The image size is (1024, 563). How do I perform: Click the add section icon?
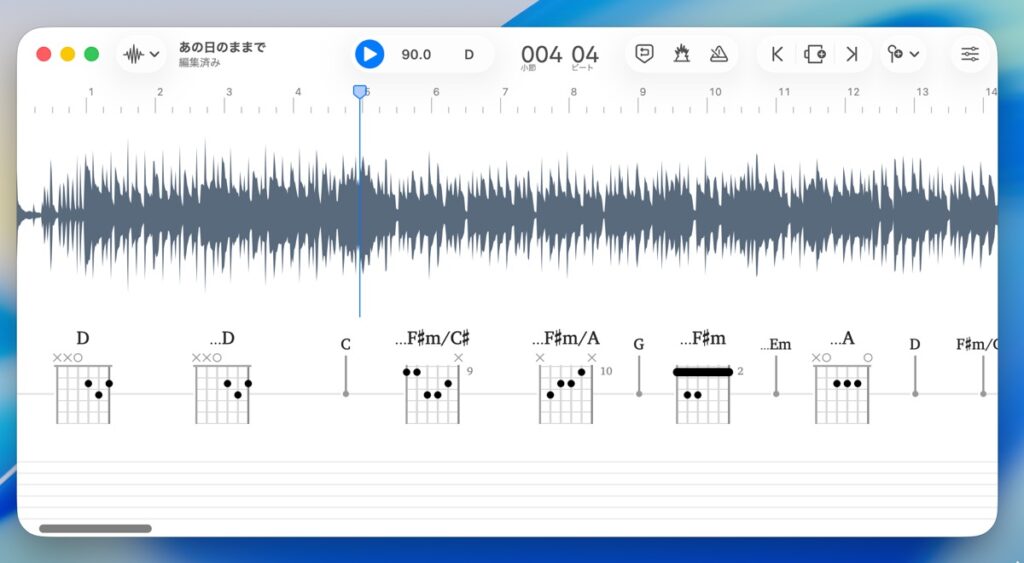[815, 54]
